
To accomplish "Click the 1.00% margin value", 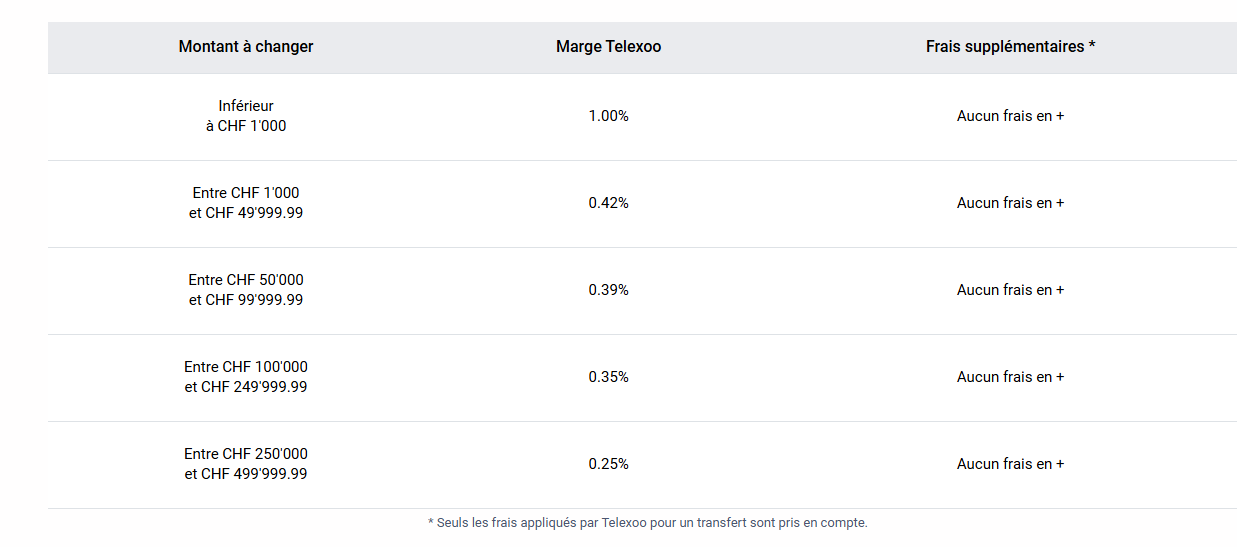I will pyautogui.click(x=608, y=116).
